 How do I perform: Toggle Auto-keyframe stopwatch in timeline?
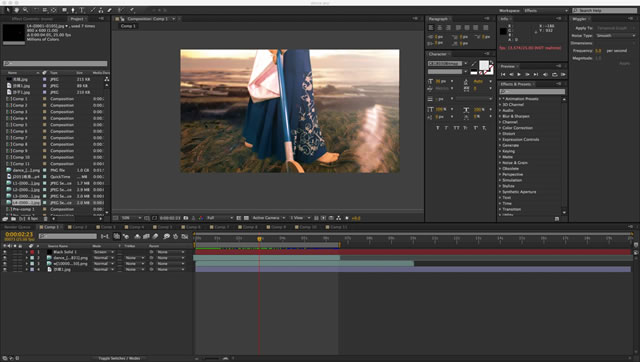click(176, 236)
